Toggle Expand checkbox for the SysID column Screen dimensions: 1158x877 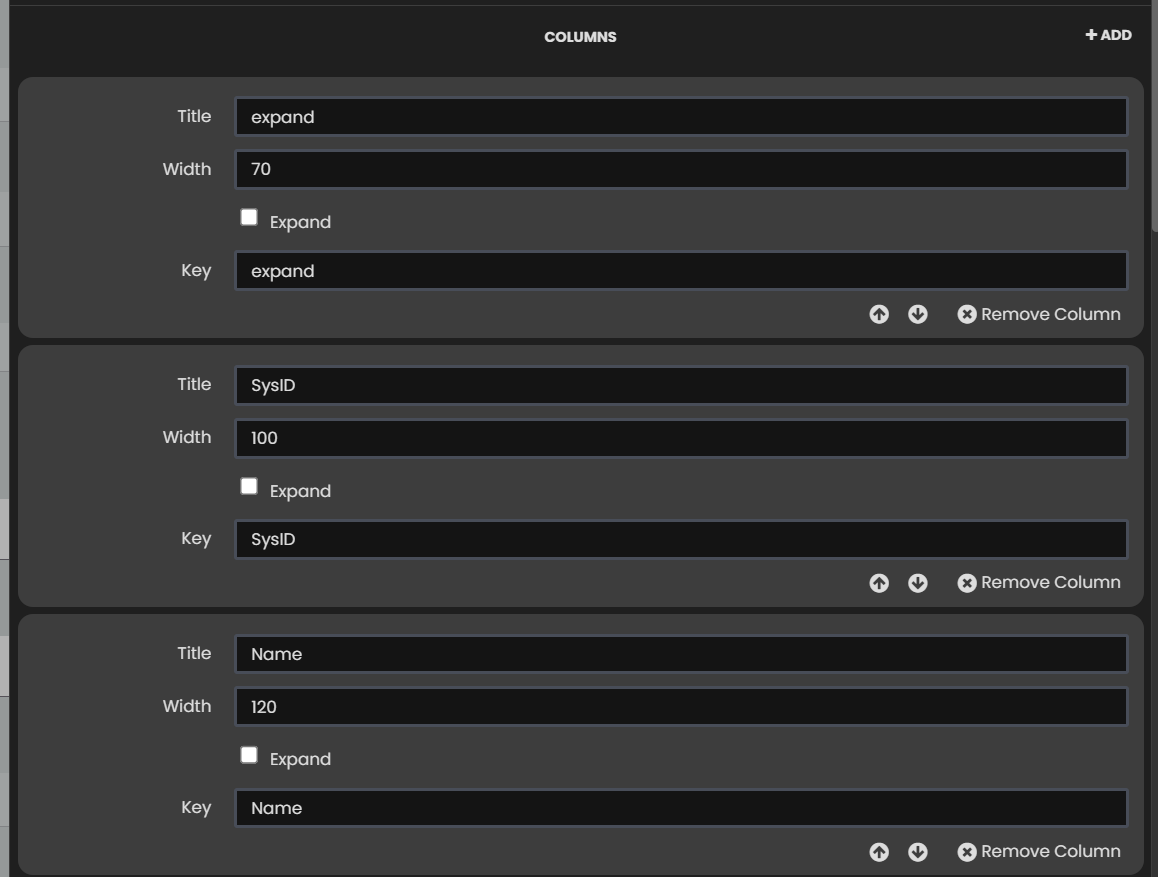[x=249, y=487]
